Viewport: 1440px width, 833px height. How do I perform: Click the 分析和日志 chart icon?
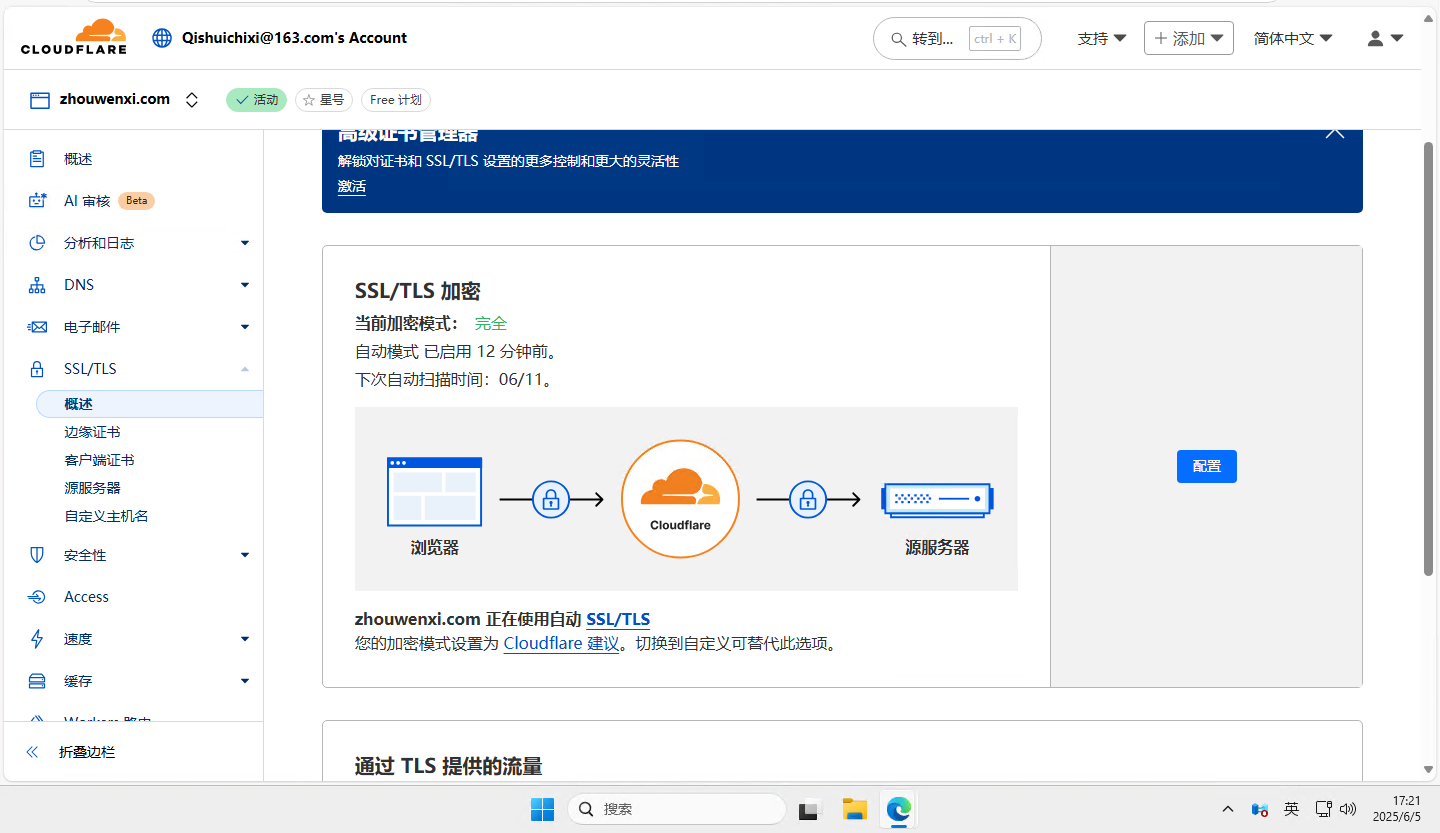tap(37, 243)
